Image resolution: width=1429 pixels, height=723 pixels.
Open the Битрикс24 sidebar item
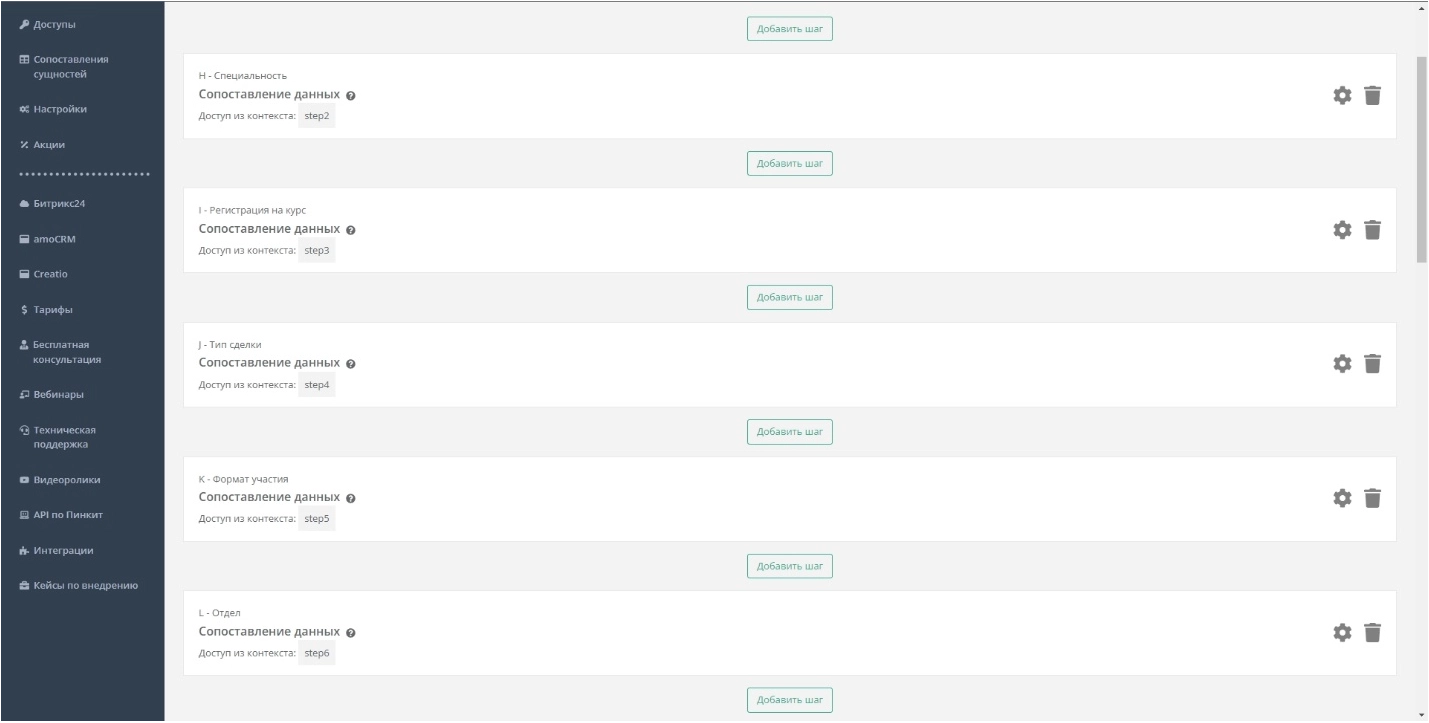[x=59, y=204]
